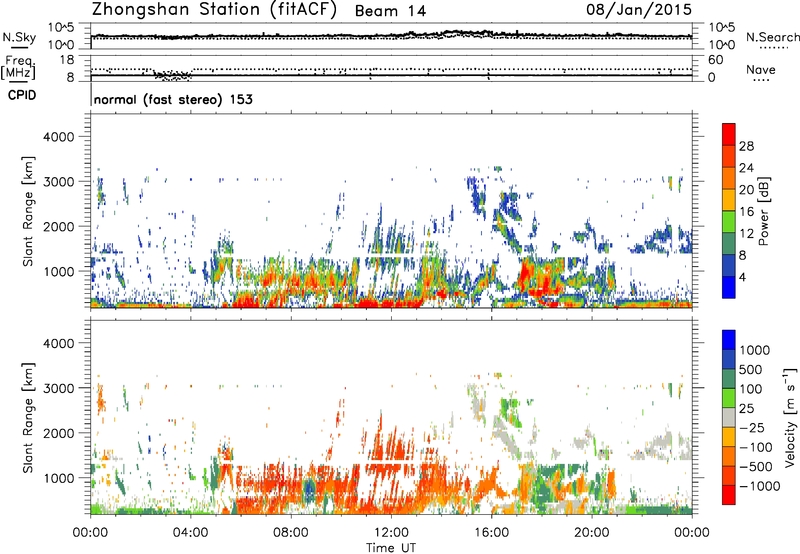The image size is (800, 554).
Task: Click the '12:00' time tick label
Action: coord(391,533)
